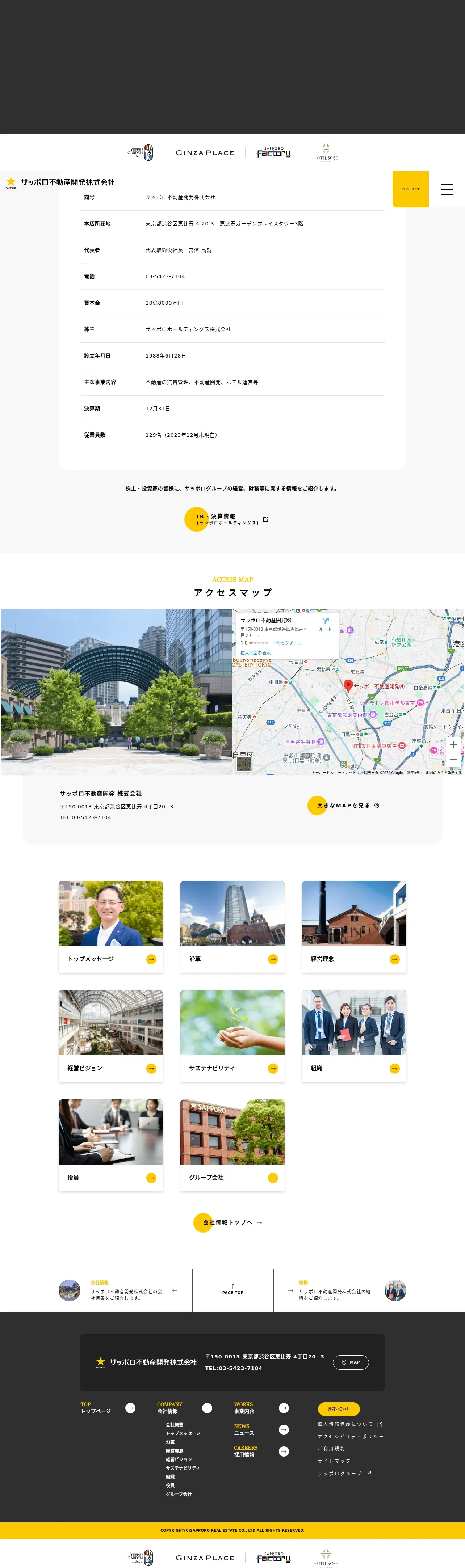
Task: Click the footer お問い合わせ button
Action: click(x=339, y=1408)
